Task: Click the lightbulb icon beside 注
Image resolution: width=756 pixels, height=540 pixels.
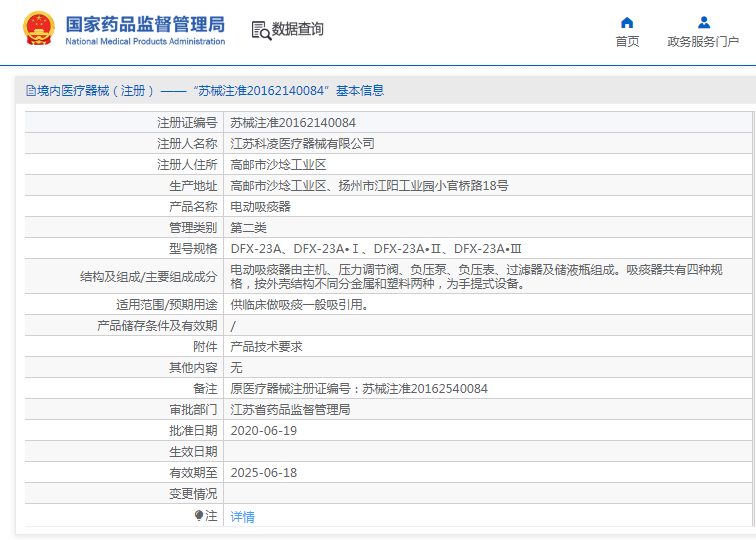Action: tap(199, 516)
